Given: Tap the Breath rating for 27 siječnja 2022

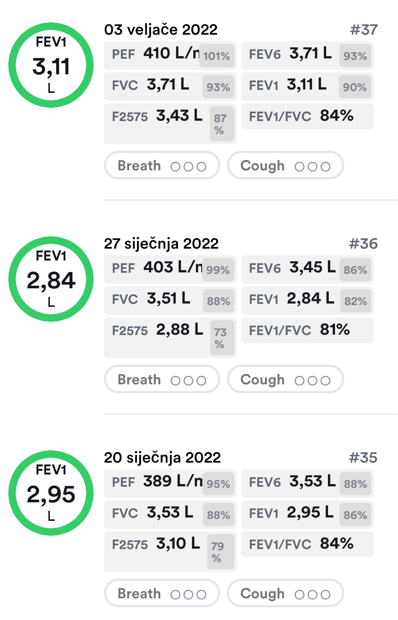Looking at the screenshot, I should pos(162,380).
